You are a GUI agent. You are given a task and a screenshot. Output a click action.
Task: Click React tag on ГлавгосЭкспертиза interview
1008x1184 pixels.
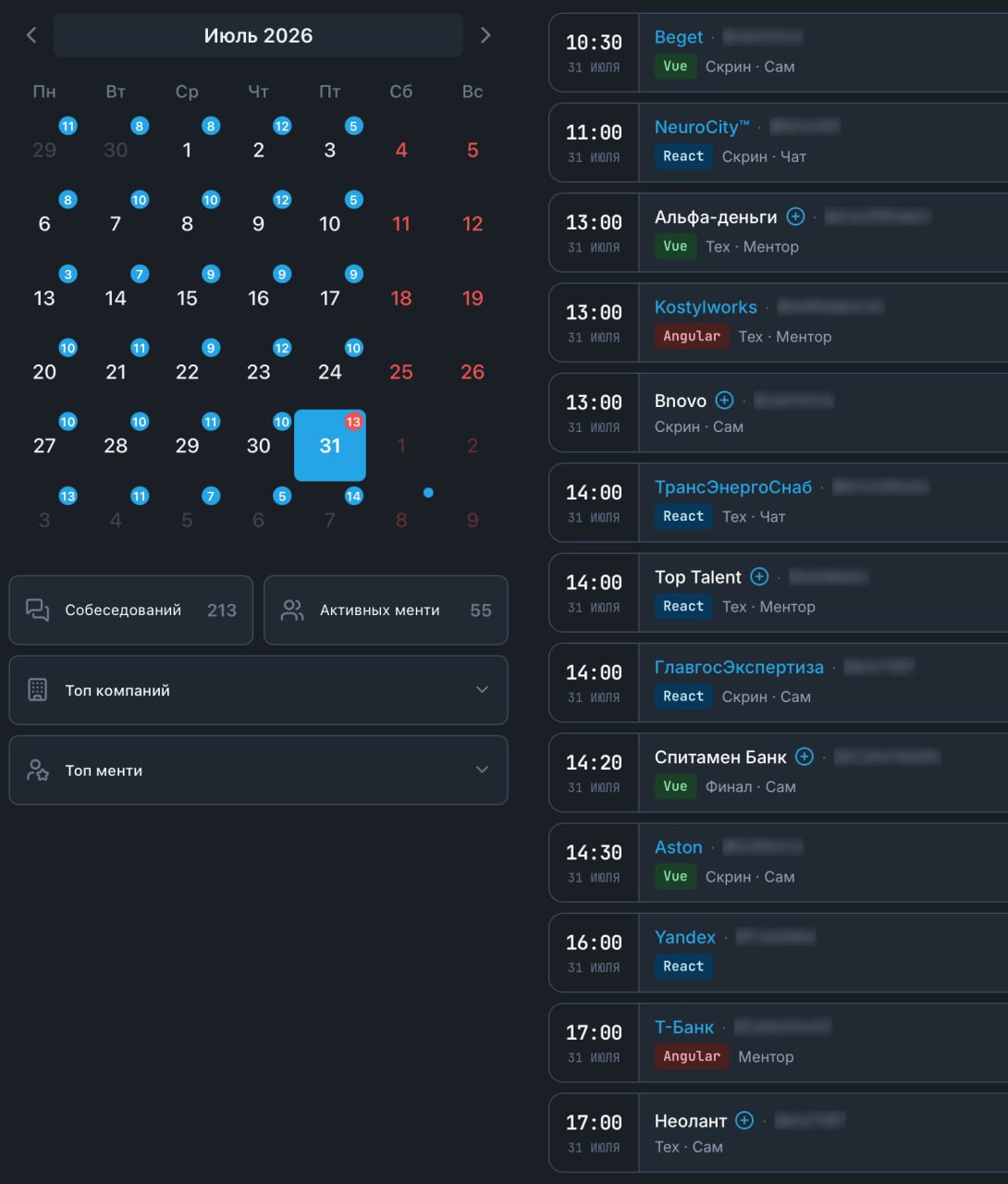tap(683, 697)
